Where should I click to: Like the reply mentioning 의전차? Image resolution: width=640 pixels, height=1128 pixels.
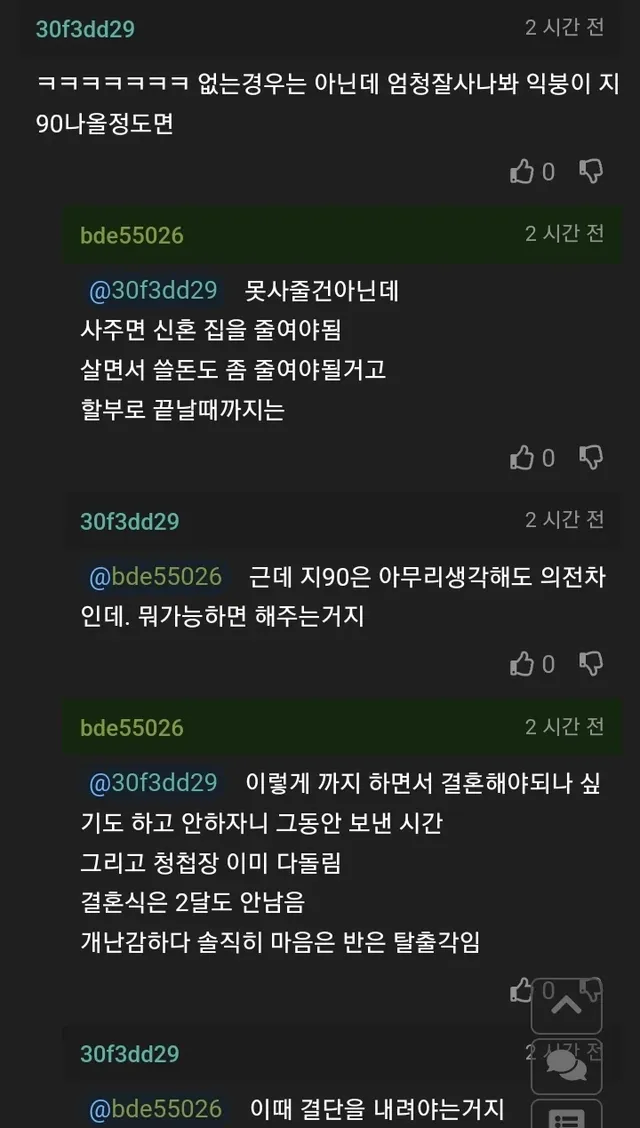(x=523, y=664)
